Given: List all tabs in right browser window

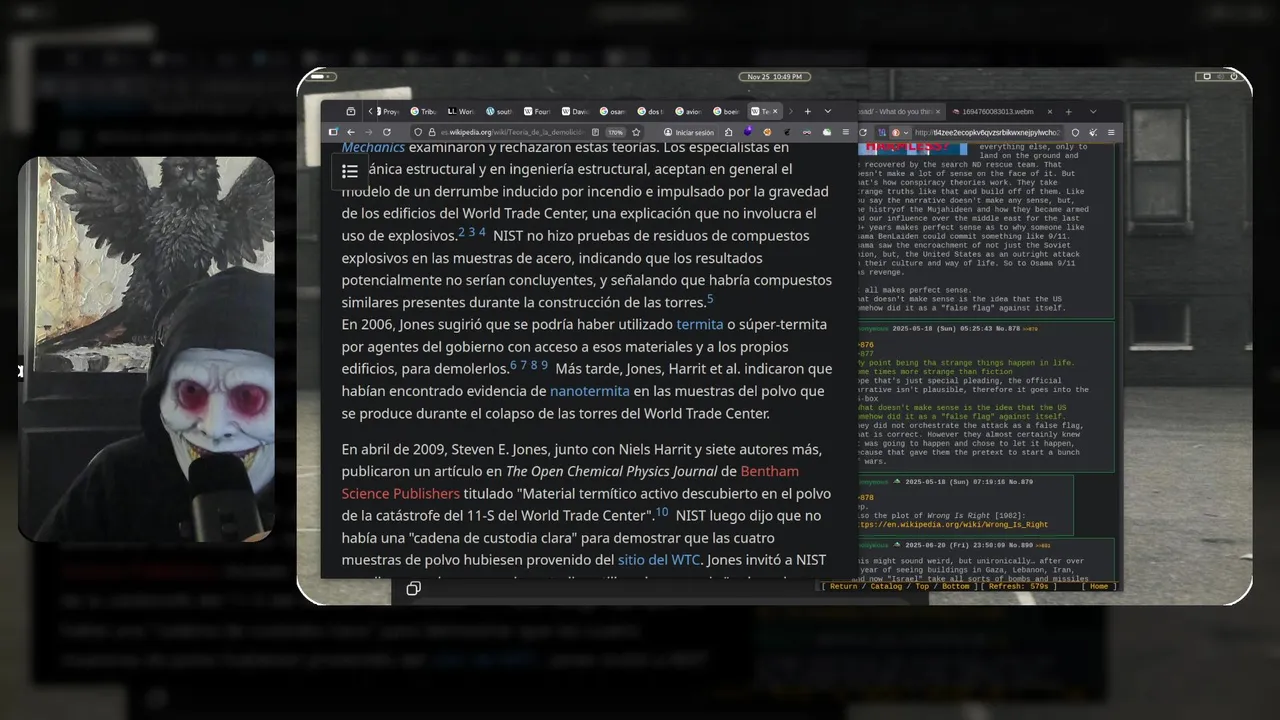Looking at the screenshot, I should tap(1093, 111).
